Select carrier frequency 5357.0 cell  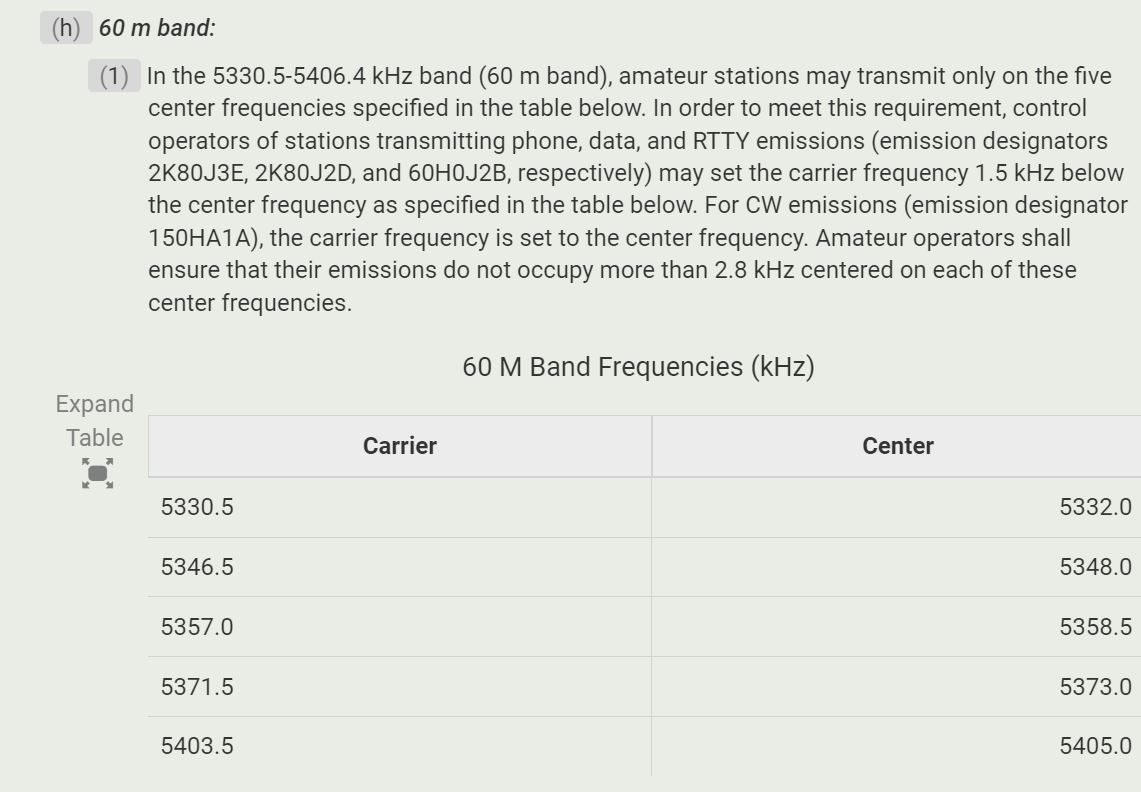(x=399, y=627)
